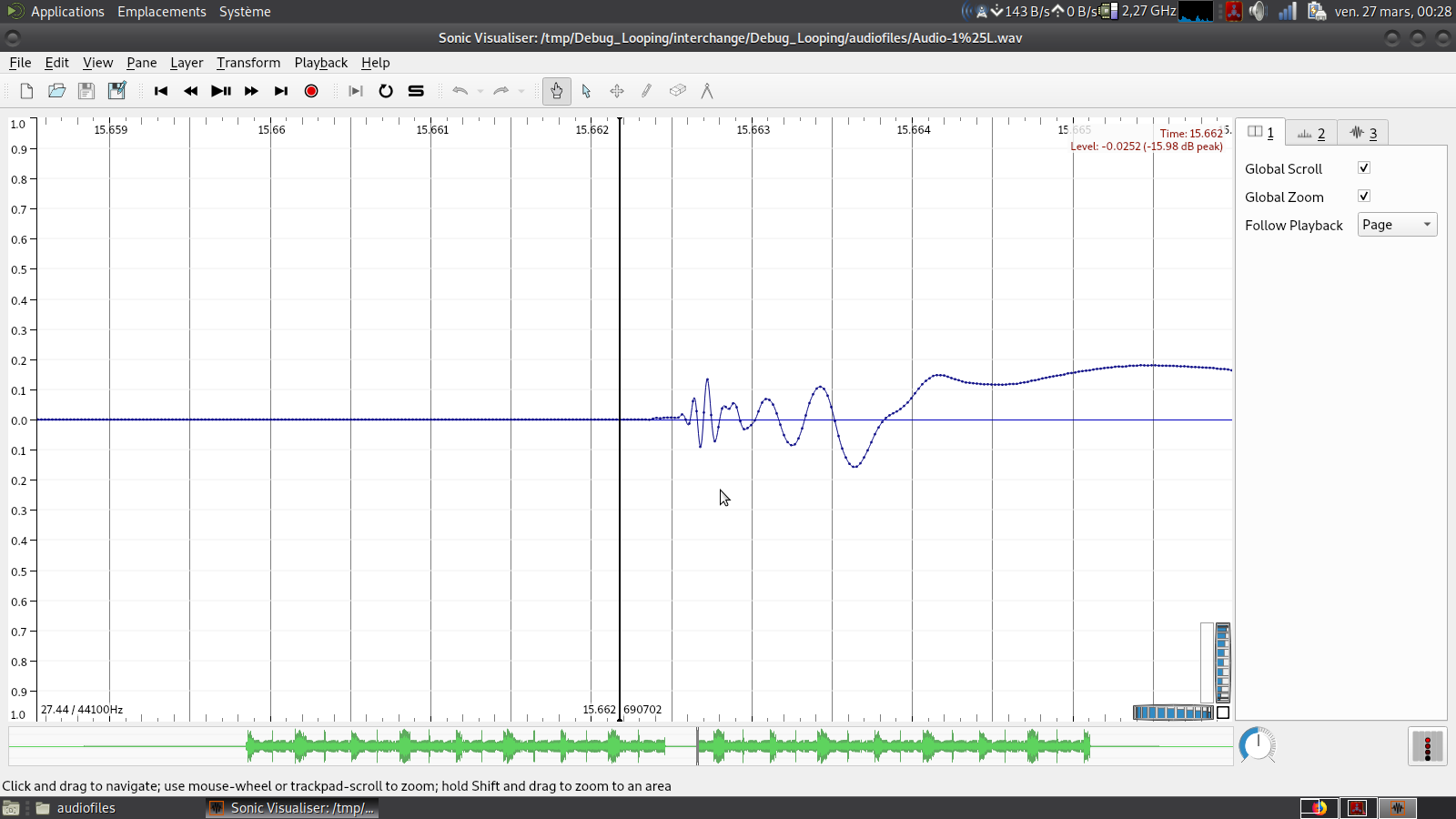The height and width of the screenshot is (819, 1456).
Task: Toggle the Solo playback mode icon
Action: (x=416, y=91)
